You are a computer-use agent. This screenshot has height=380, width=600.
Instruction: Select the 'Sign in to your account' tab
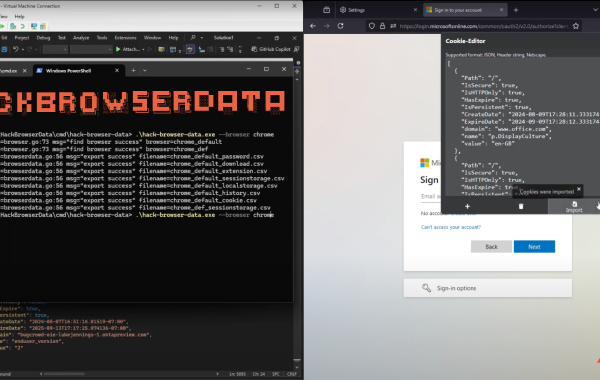(465, 10)
